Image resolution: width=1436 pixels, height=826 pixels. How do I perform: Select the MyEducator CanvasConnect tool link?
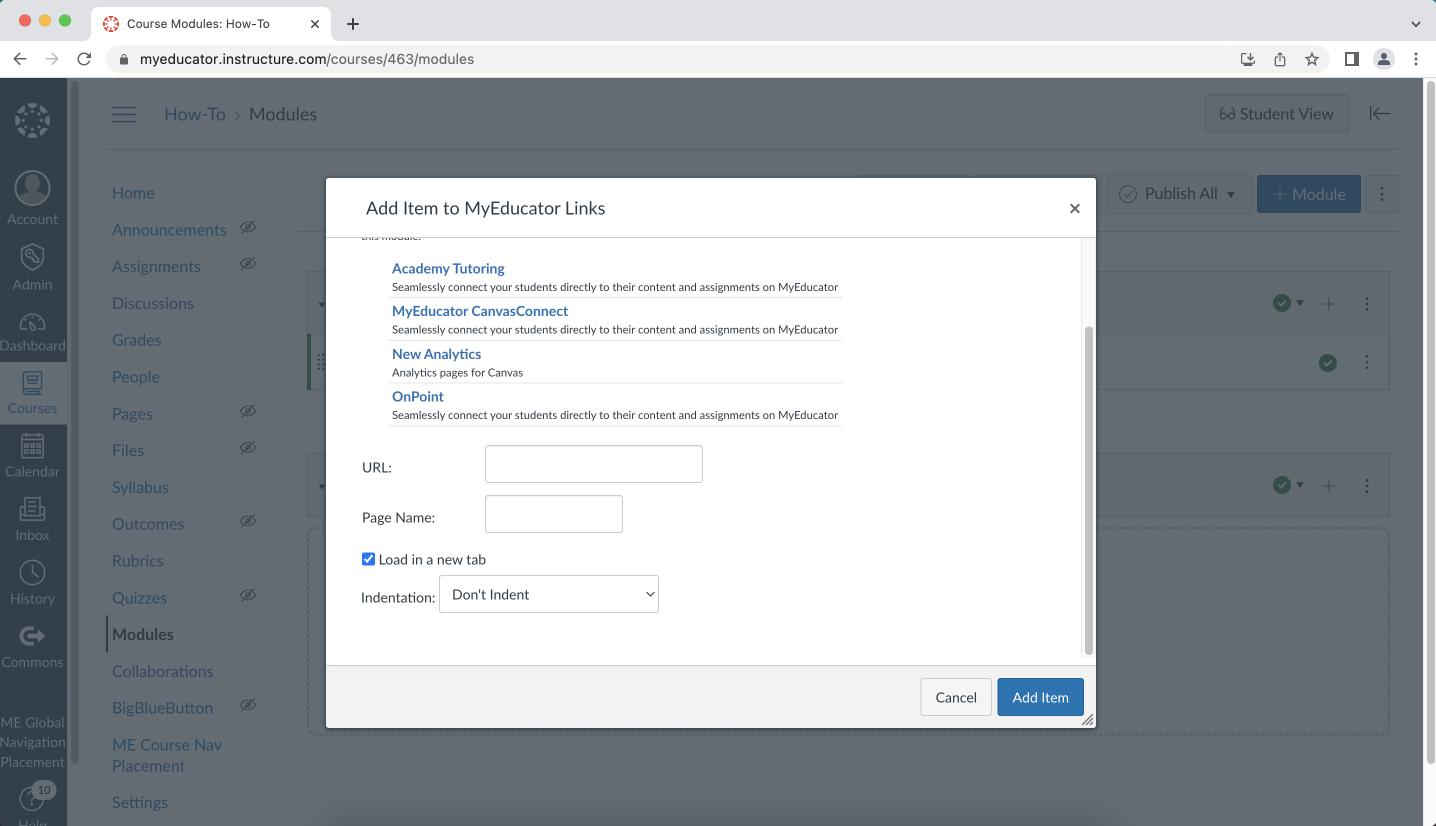pyautogui.click(x=480, y=311)
